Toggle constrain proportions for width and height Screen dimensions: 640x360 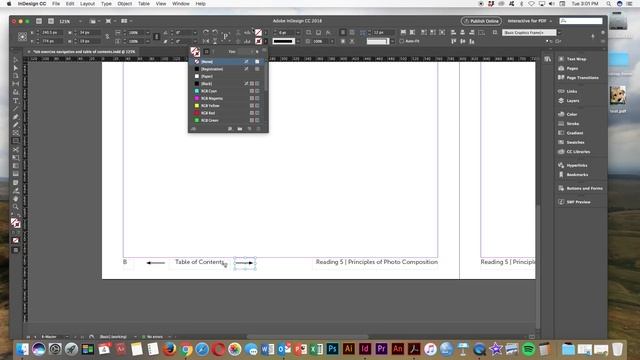pyautogui.click(x=107, y=36)
